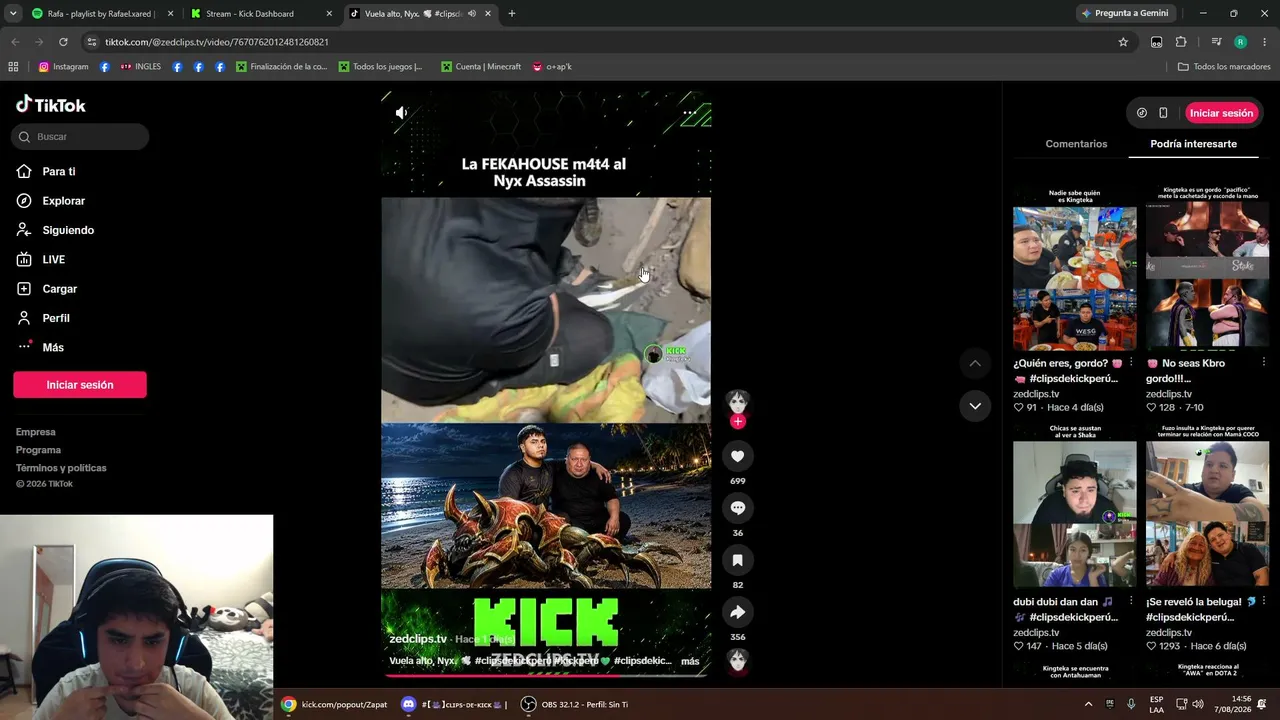The width and height of the screenshot is (1280, 720).
Task: Open options for ¿Quién eres, gordo? video
Action: (x=1131, y=362)
